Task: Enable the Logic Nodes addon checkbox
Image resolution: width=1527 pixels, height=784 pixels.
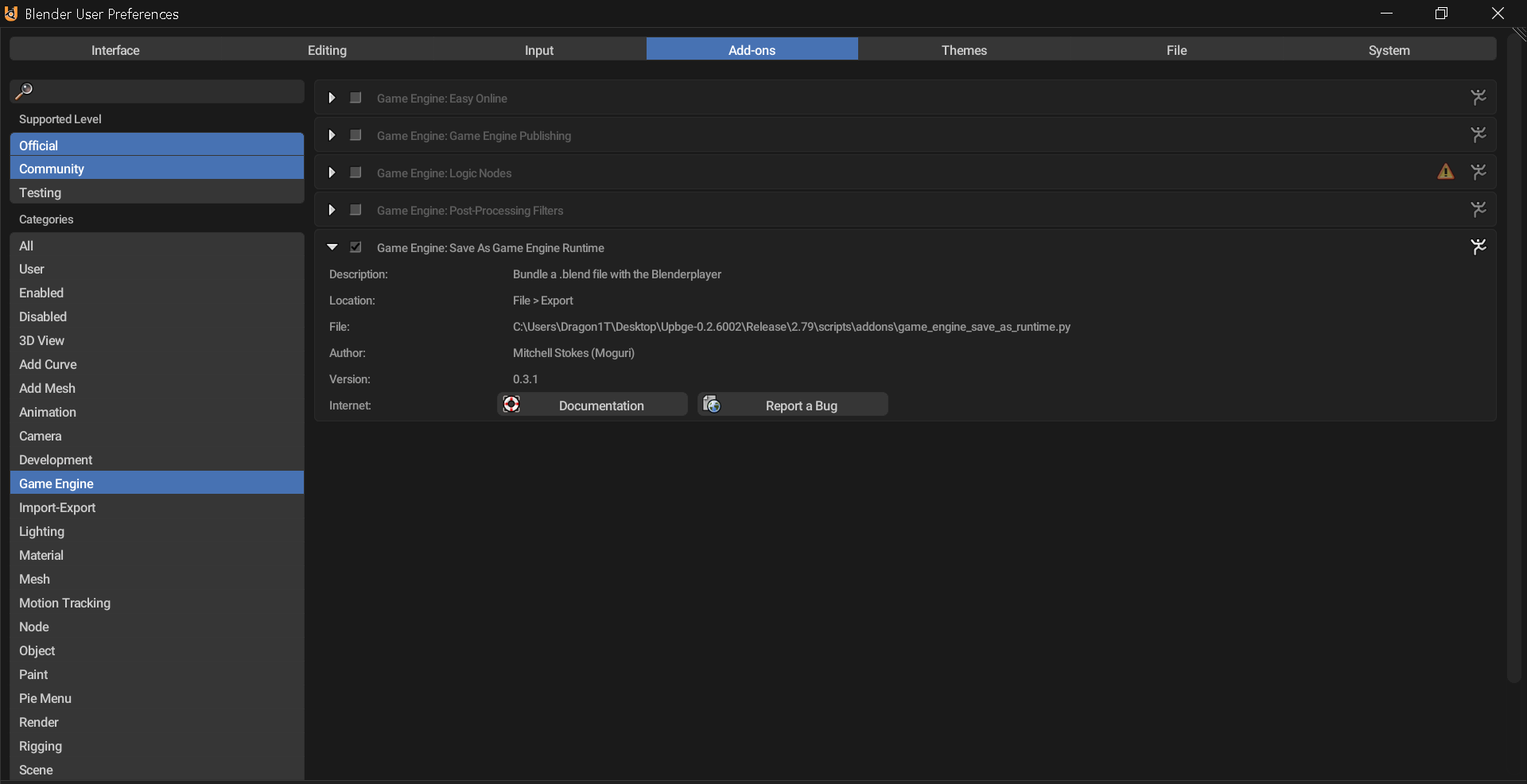Action: click(356, 173)
